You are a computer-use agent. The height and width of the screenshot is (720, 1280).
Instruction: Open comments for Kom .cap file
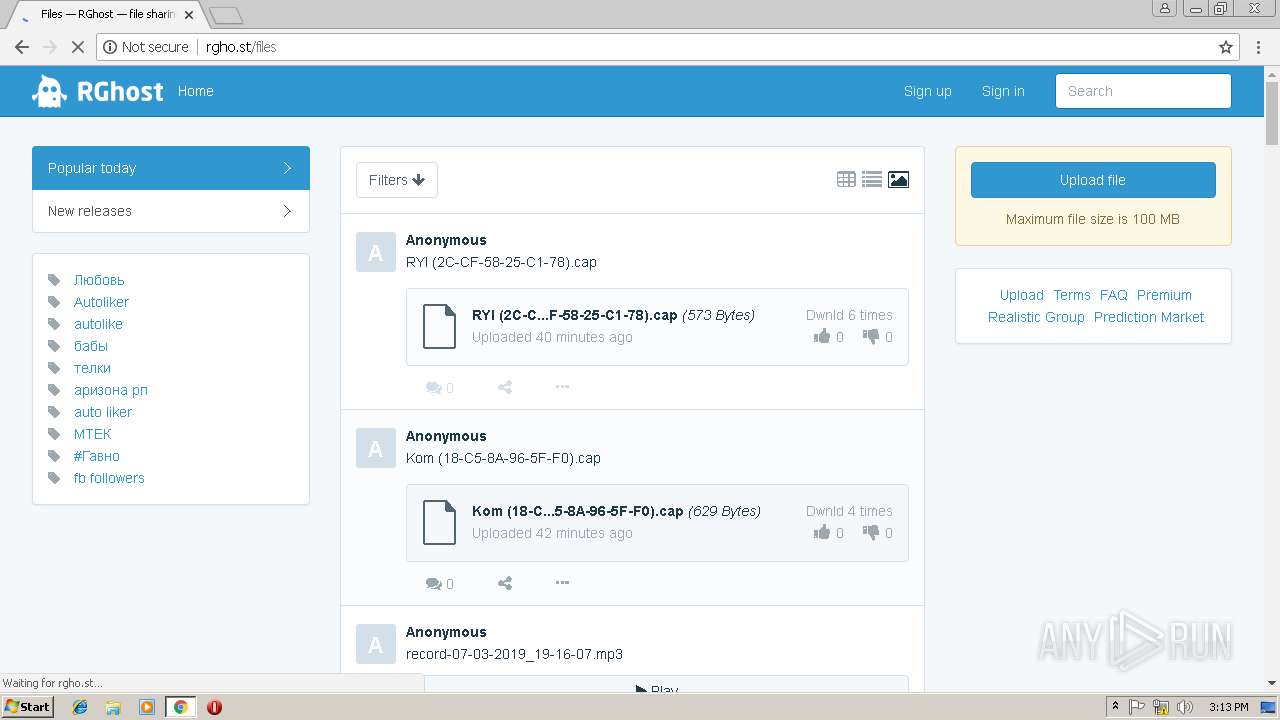[x=439, y=584]
